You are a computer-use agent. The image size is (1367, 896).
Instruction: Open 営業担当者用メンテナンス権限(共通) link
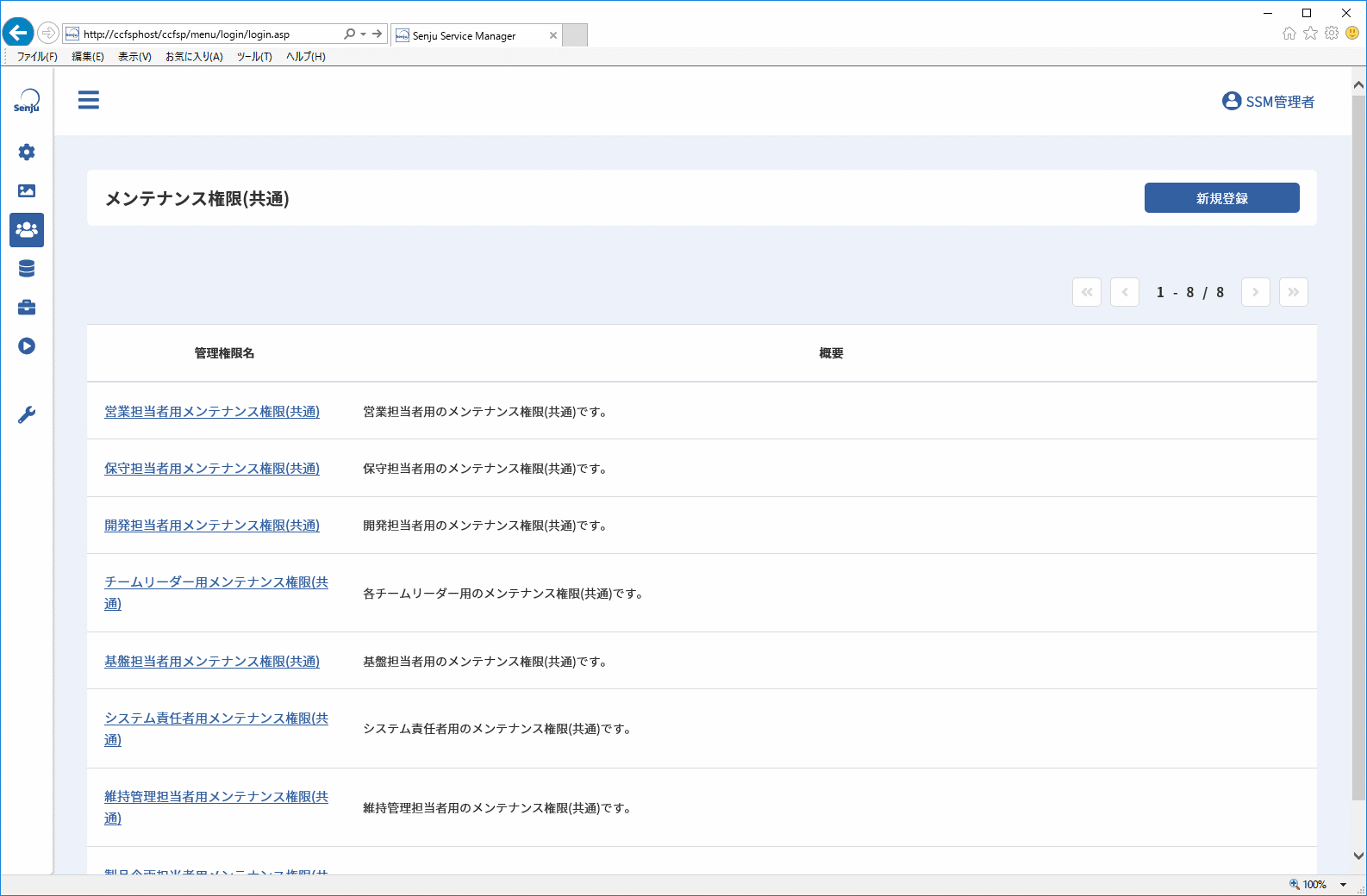(212, 412)
